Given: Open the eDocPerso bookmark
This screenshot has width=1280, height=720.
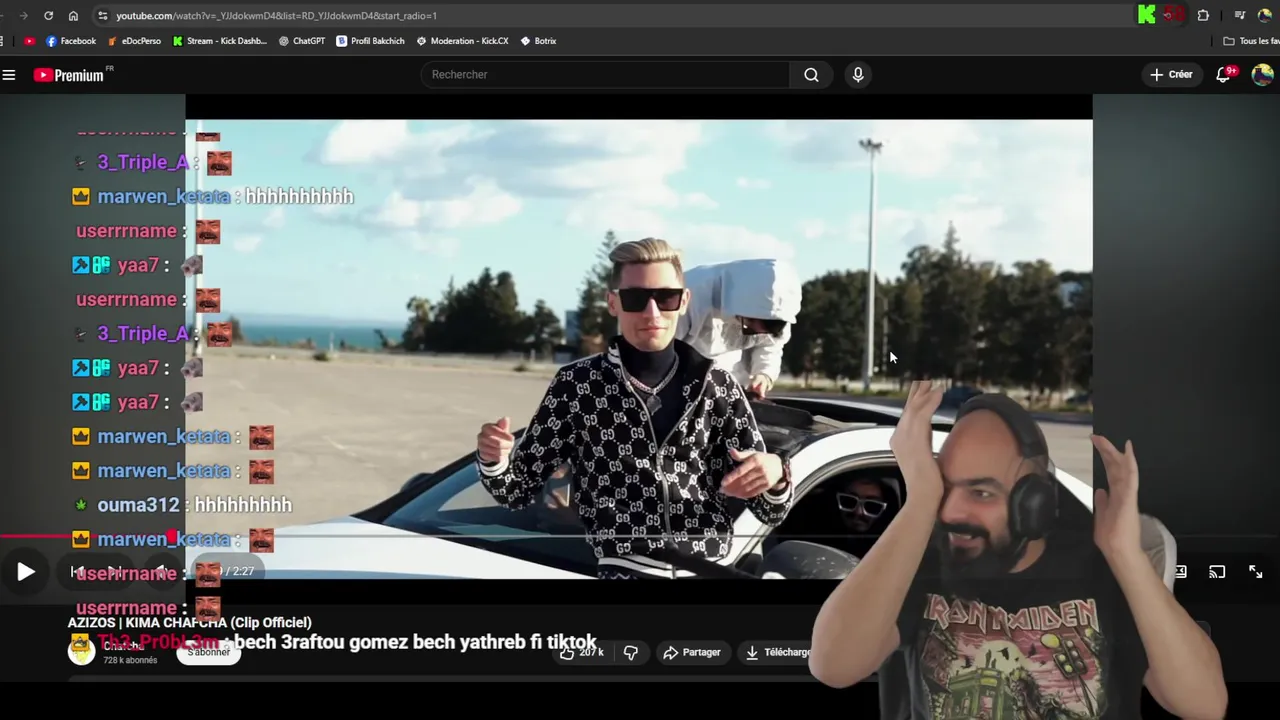Looking at the screenshot, I should pyautogui.click(x=134, y=41).
